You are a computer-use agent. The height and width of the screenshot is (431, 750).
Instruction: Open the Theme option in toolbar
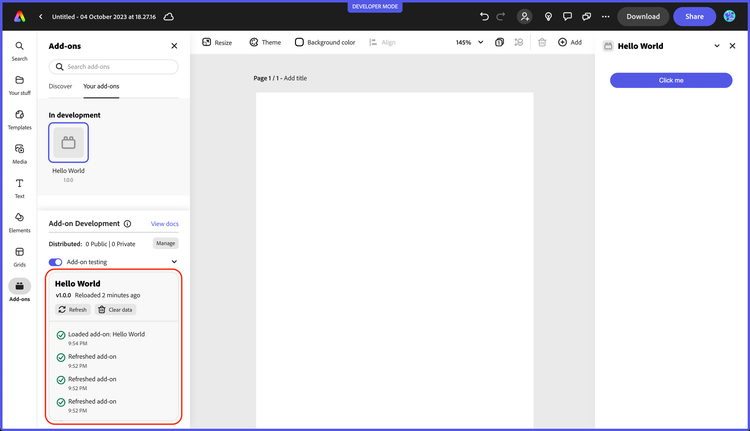click(x=265, y=43)
